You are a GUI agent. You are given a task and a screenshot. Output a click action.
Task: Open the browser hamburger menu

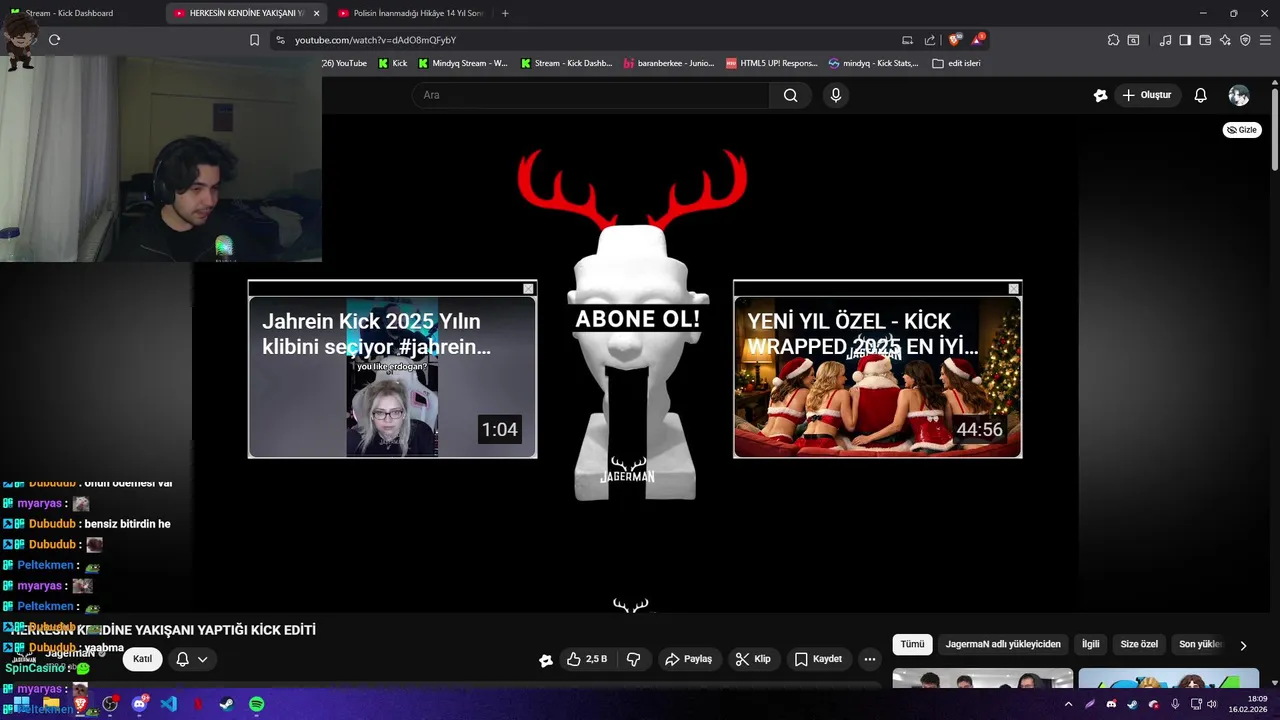1265,40
